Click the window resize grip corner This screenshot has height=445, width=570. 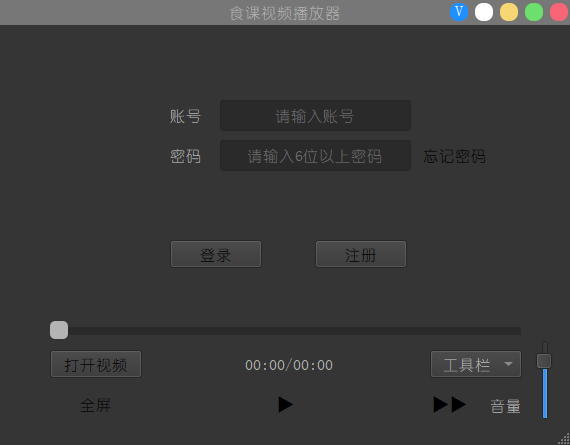click(x=564, y=439)
